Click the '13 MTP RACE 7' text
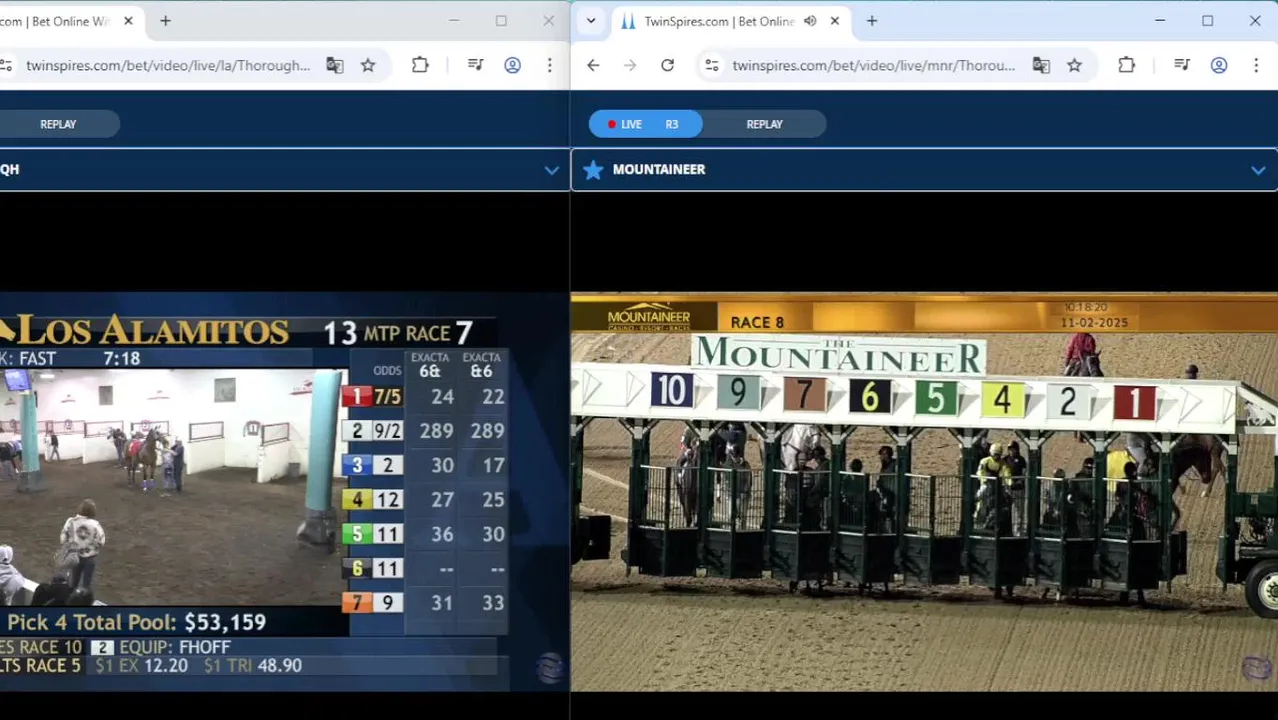Viewport: 1278px width, 720px height. click(x=398, y=332)
